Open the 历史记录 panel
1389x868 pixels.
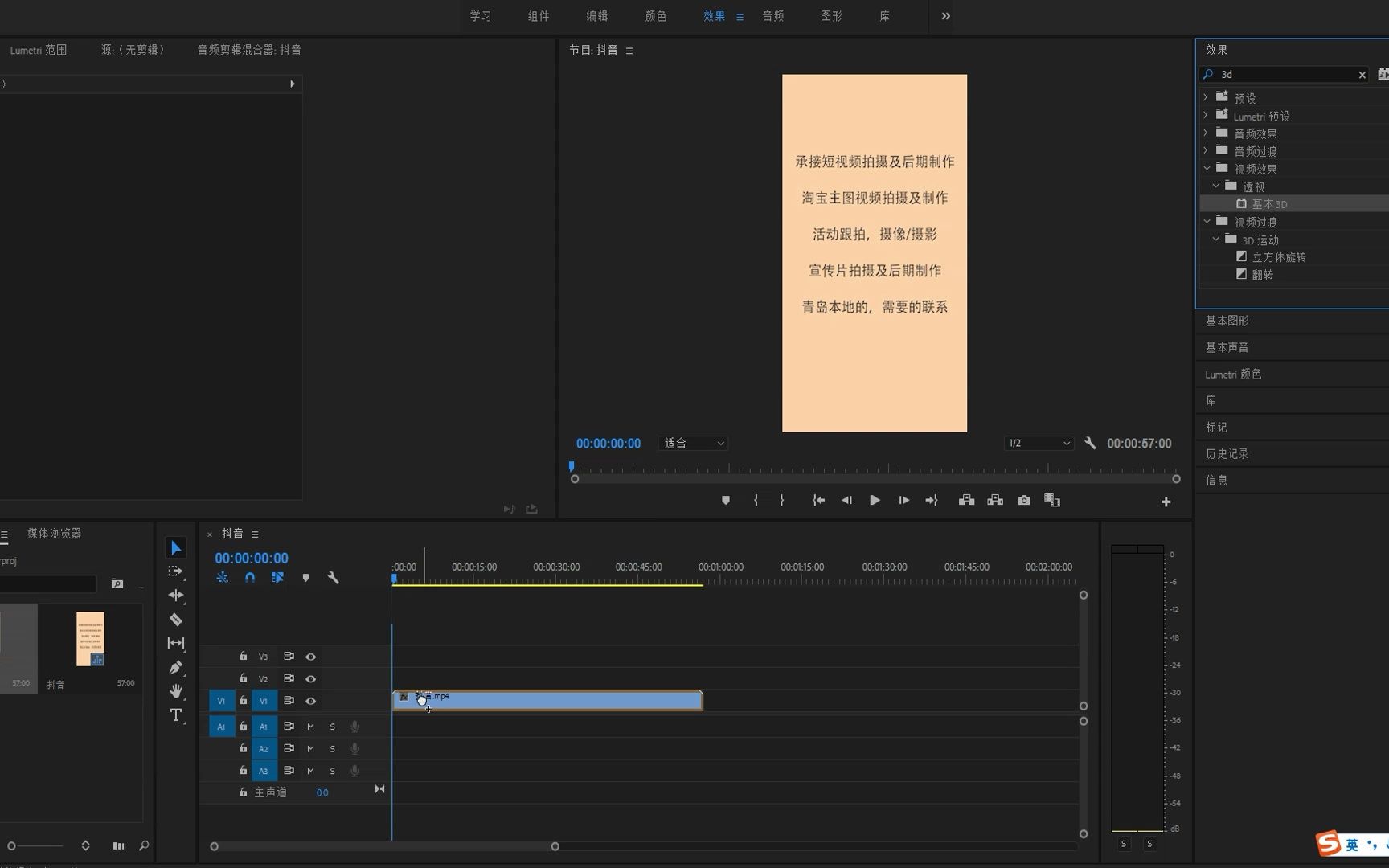(1227, 454)
